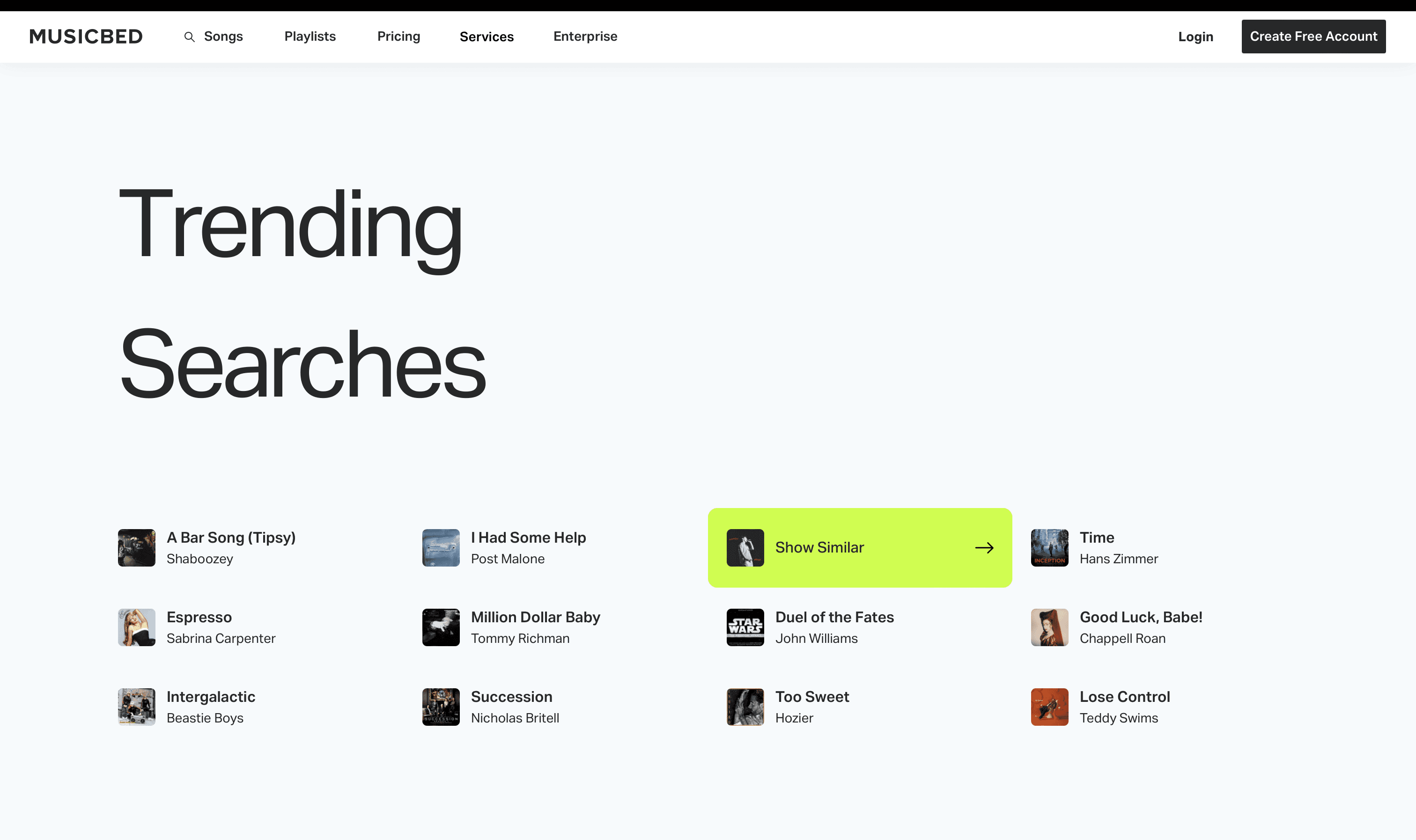Click the artist name Beastie Boys
Viewport: 1416px width, 840px height.
pos(205,718)
